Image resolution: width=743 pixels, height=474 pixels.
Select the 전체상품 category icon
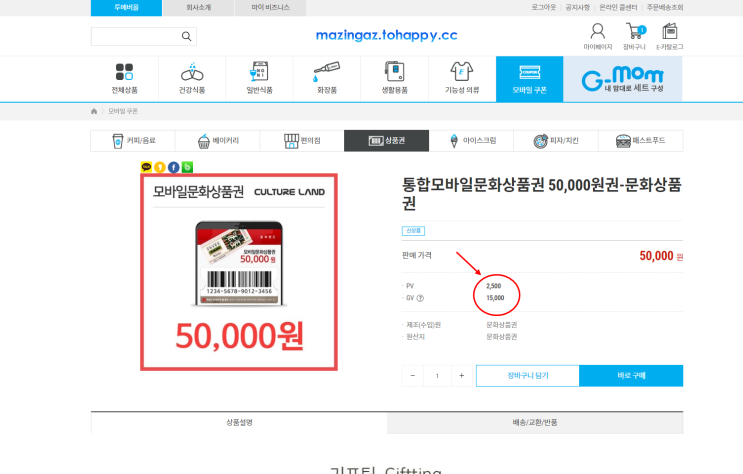click(x=124, y=72)
